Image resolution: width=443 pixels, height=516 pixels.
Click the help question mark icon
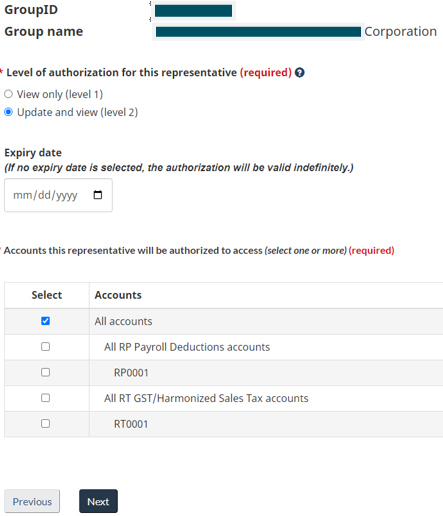coord(299,72)
